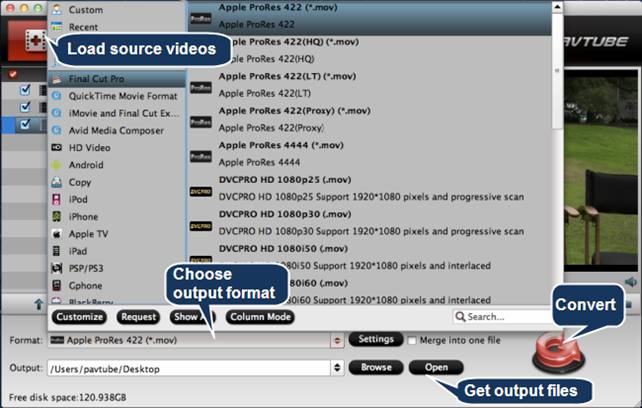The height and width of the screenshot is (408, 642).
Task: Click the HD Video camera icon
Action: click(57, 147)
